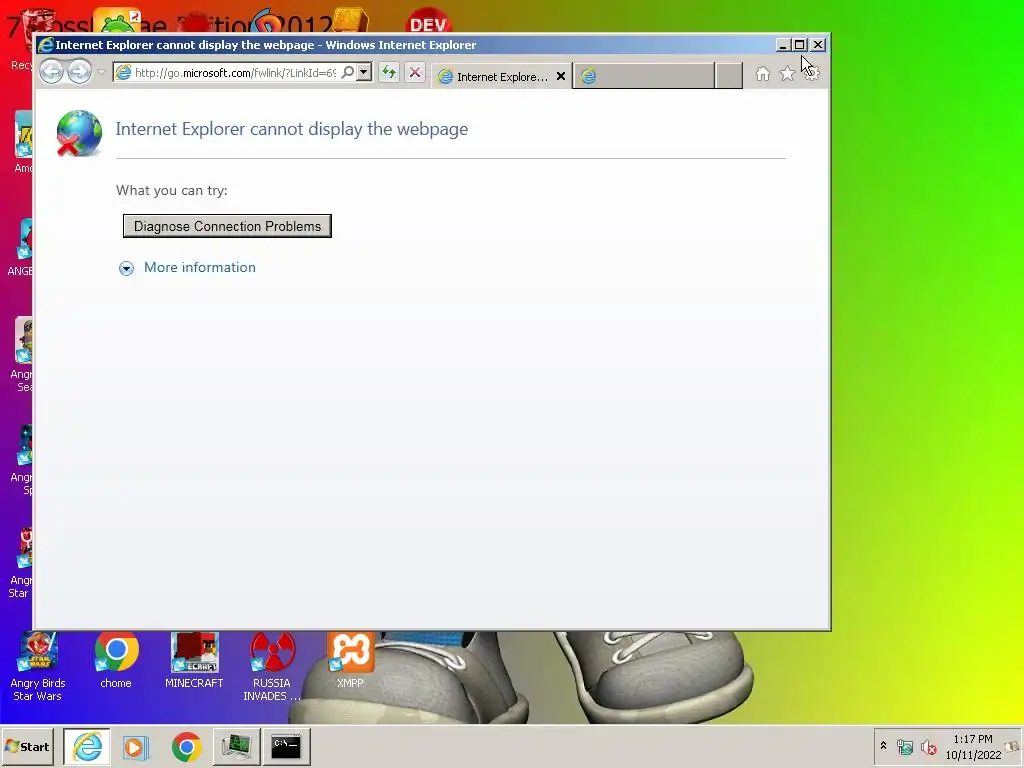Click the address bar URL field

pos(235,72)
